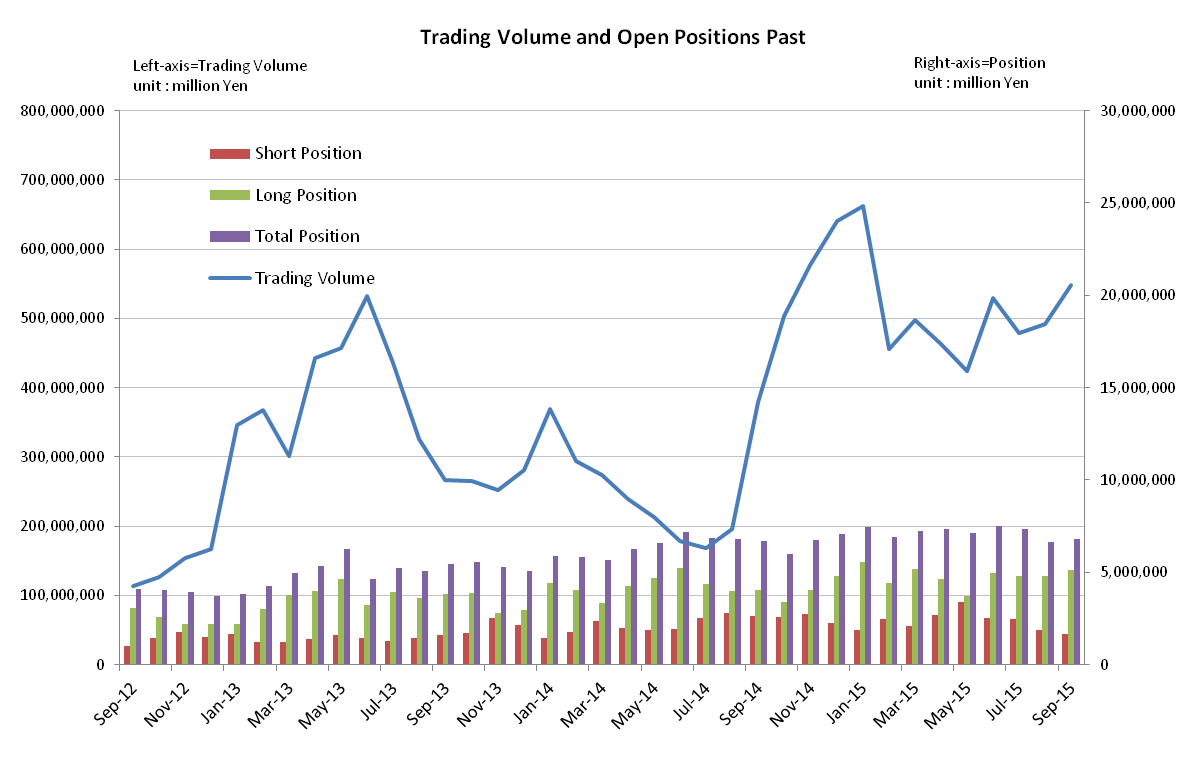Click the purple Total Position legend swatch
The height and width of the screenshot is (773, 1189).
click(229, 237)
